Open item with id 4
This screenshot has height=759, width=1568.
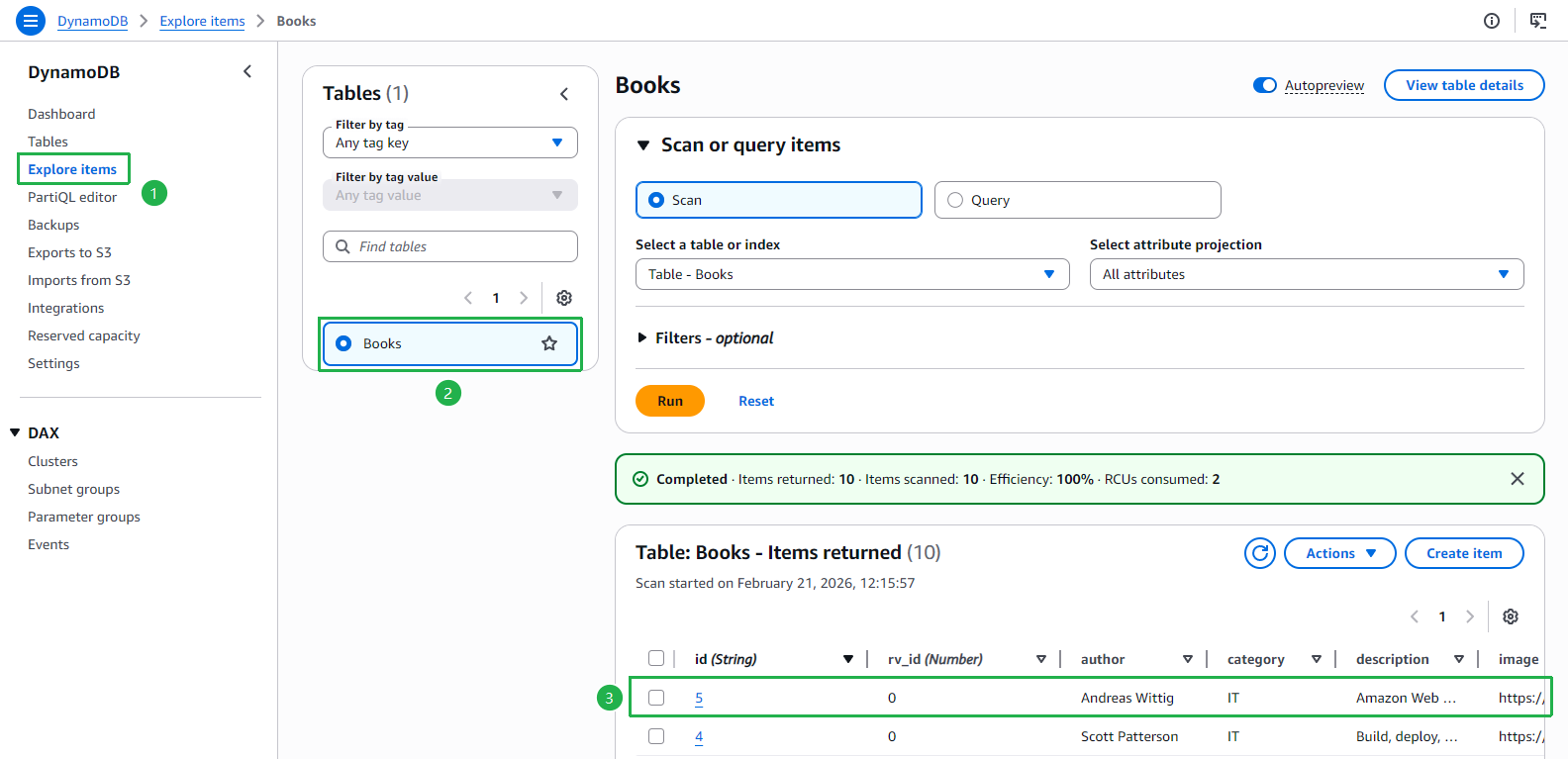[699, 736]
